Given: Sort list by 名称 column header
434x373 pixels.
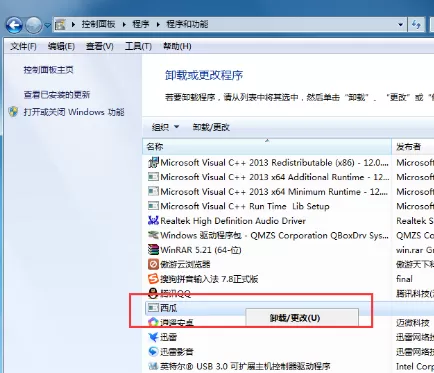Looking at the screenshot, I should pos(267,147).
